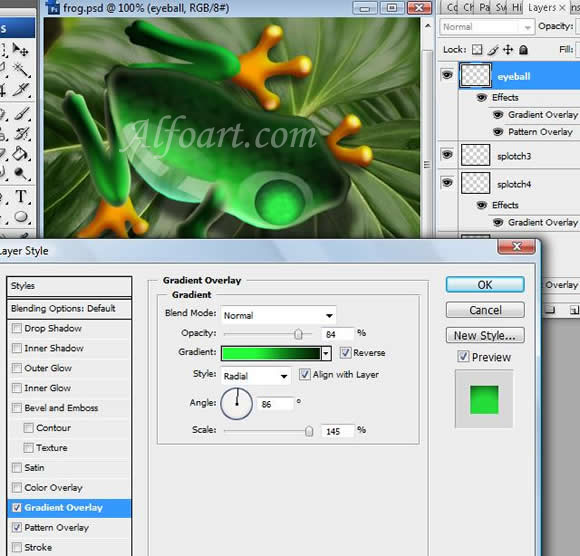580x556 pixels.
Task: Click the New Style... button
Action: (485, 336)
